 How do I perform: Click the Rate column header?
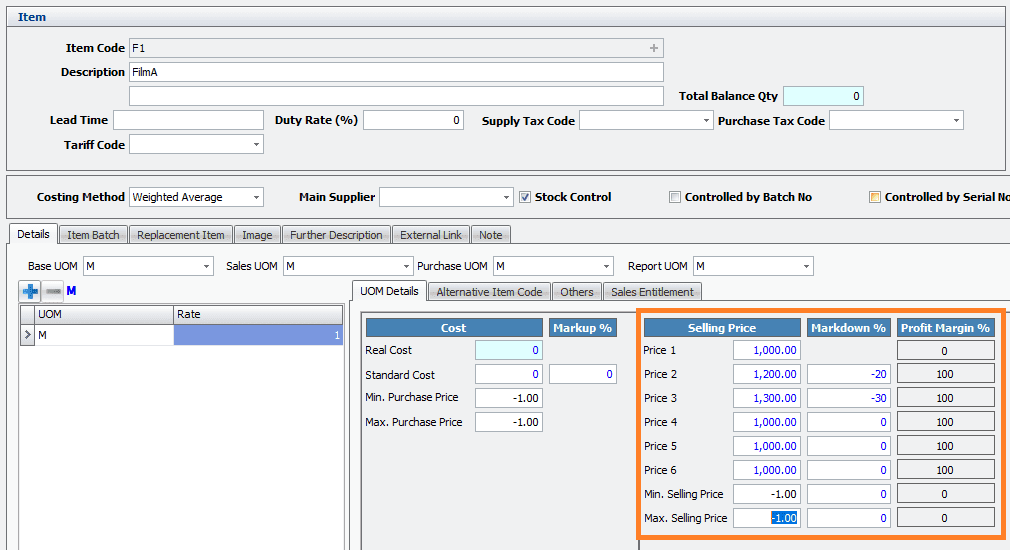(258, 314)
